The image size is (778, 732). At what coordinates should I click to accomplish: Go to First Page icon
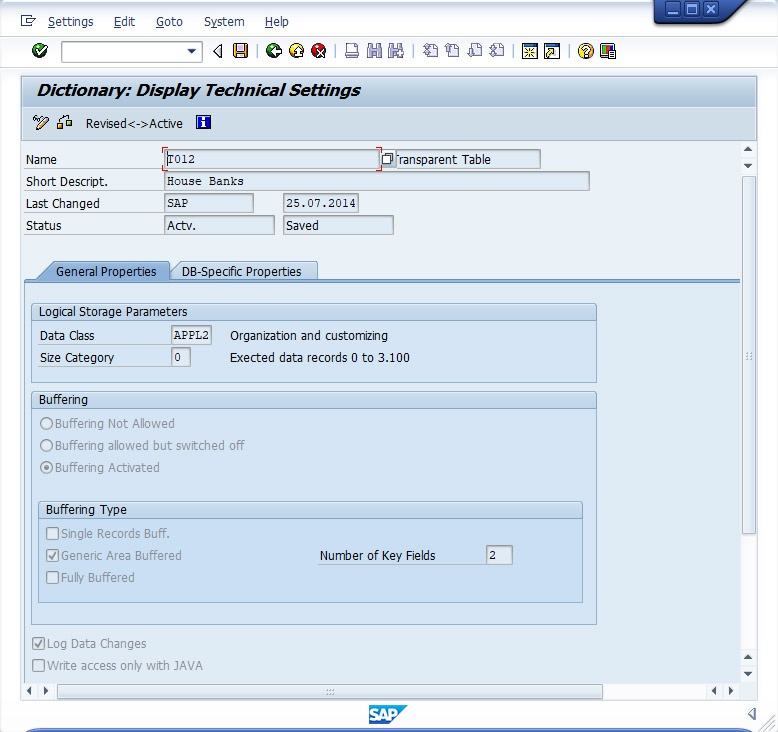(430, 51)
